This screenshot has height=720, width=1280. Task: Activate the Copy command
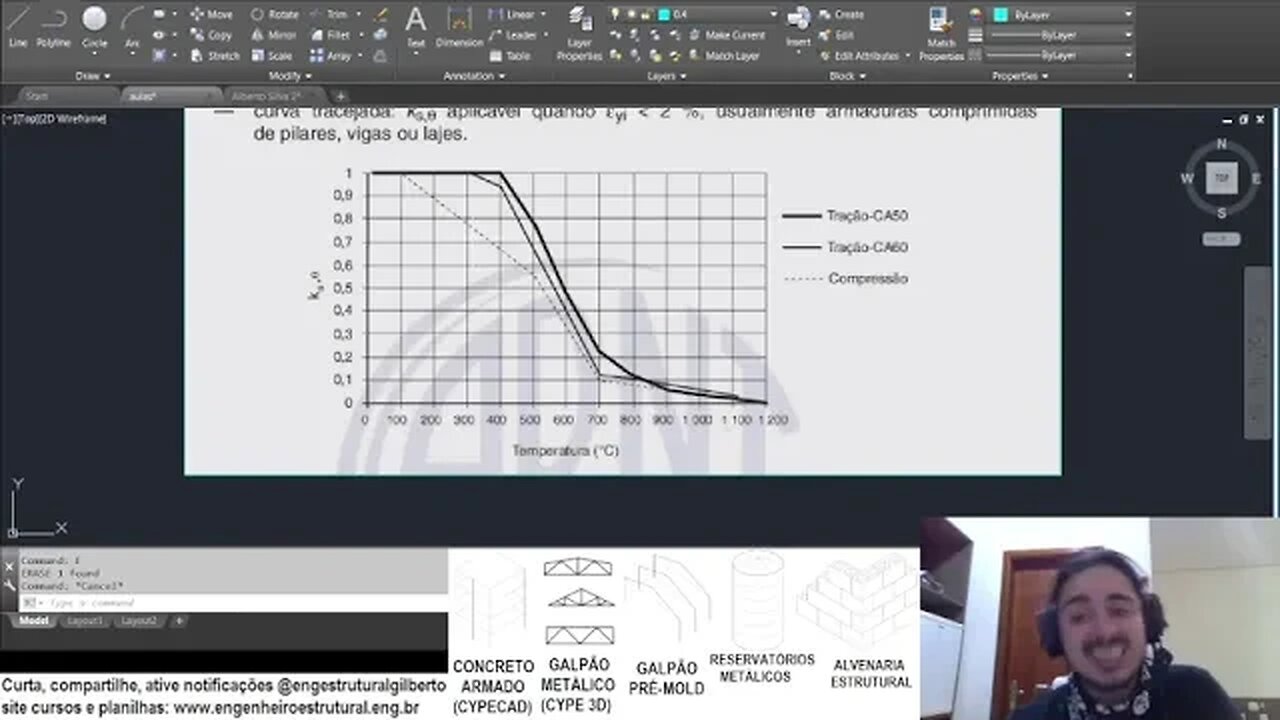click(x=211, y=35)
